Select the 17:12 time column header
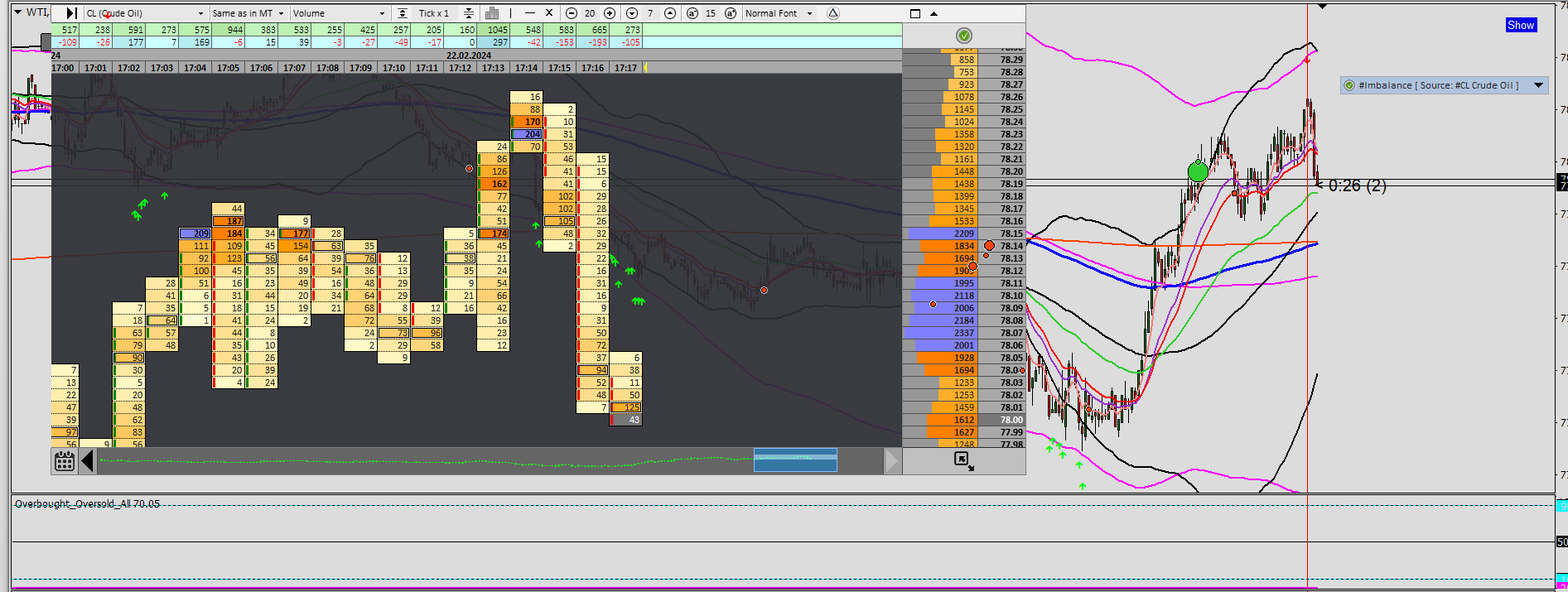 coord(460,68)
